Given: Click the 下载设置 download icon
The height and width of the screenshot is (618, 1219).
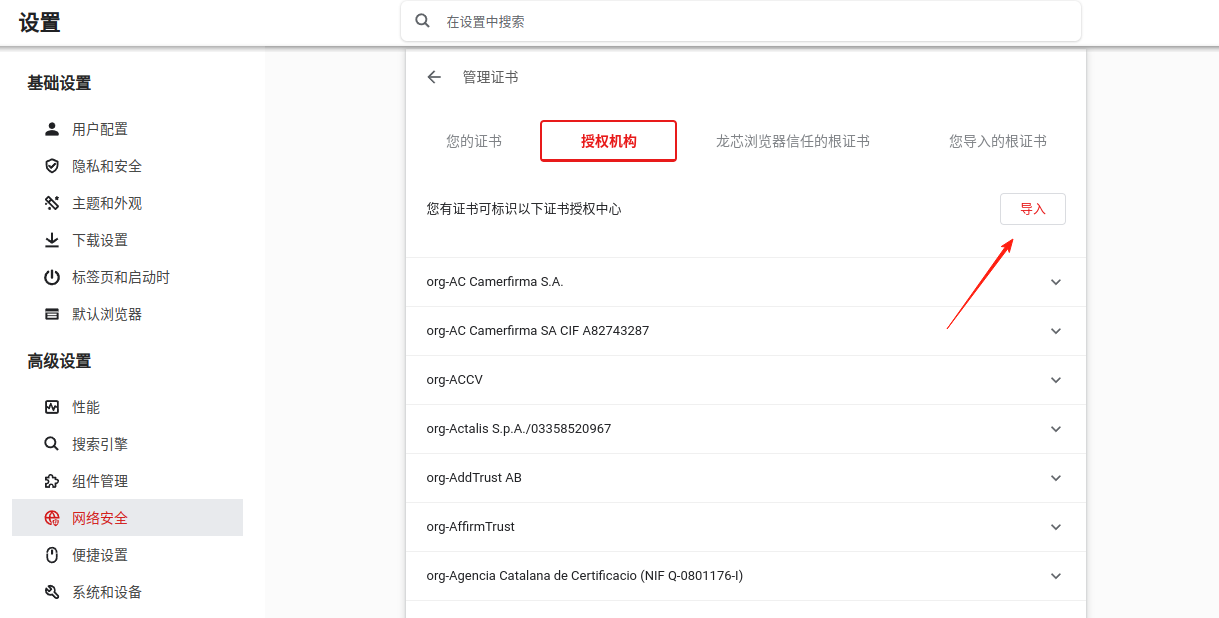Looking at the screenshot, I should click(x=52, y=240).
